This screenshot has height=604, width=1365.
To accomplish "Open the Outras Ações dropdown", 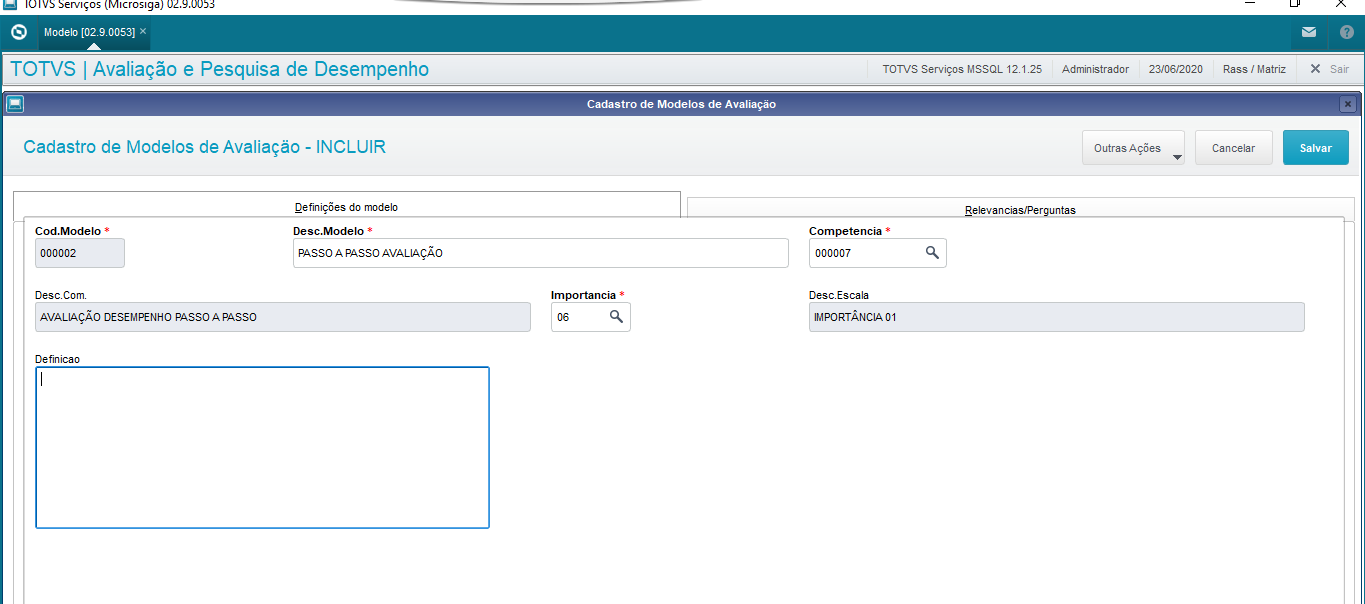I will coord(1133,148).
